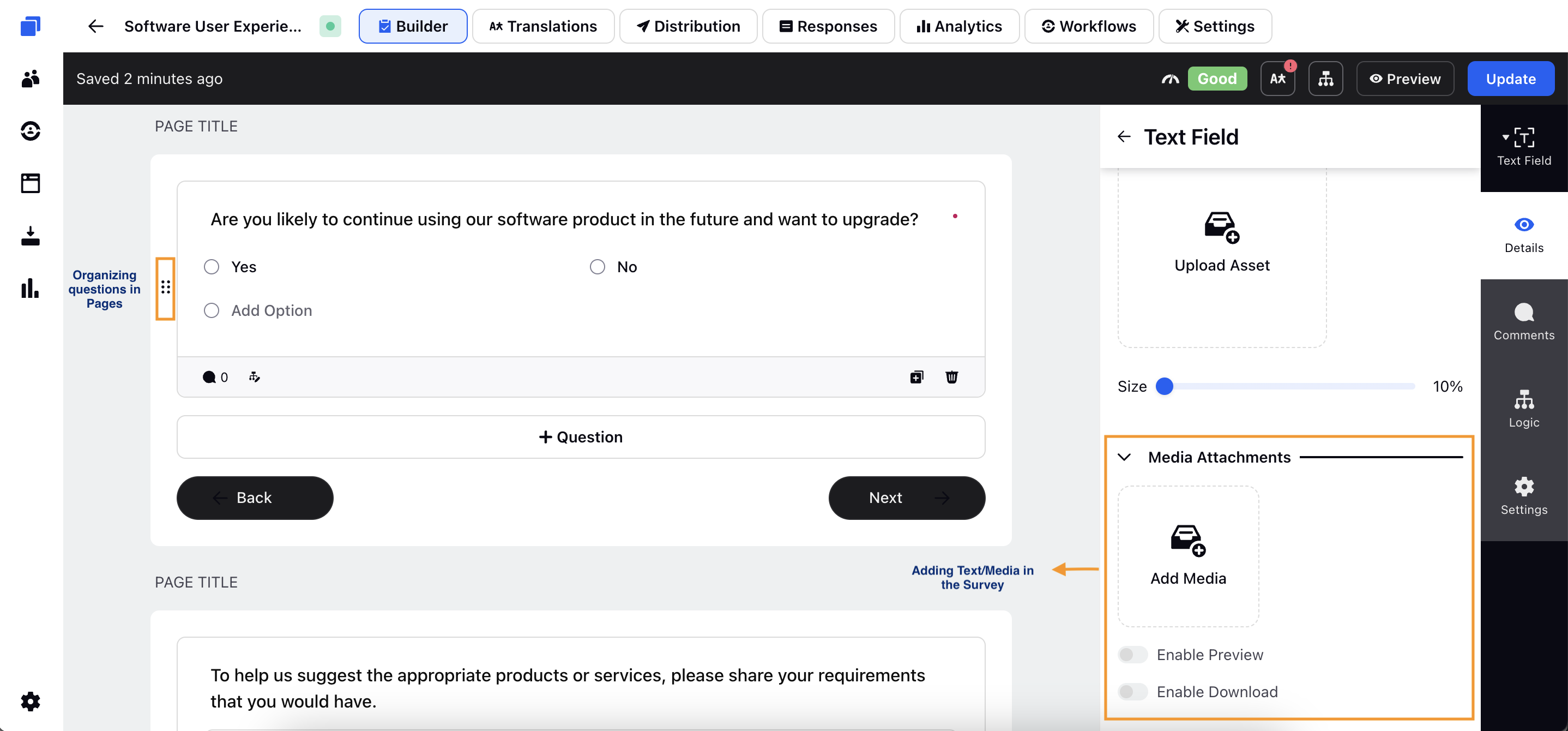Open the Comments panel in right rail
Viewport: 1568px width, 731px height.
[x=1523, y=322]
